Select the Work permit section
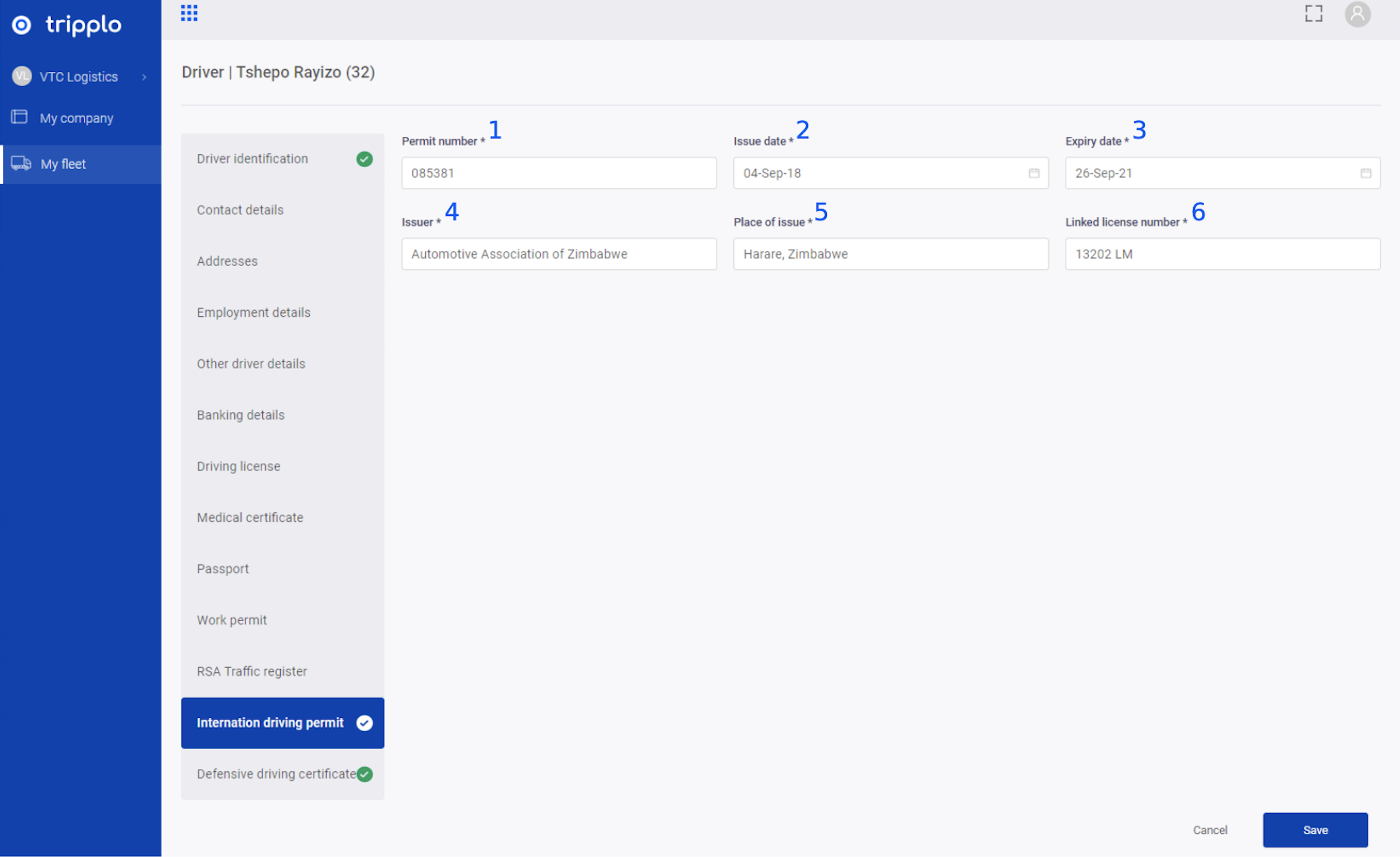 [232, 620]
